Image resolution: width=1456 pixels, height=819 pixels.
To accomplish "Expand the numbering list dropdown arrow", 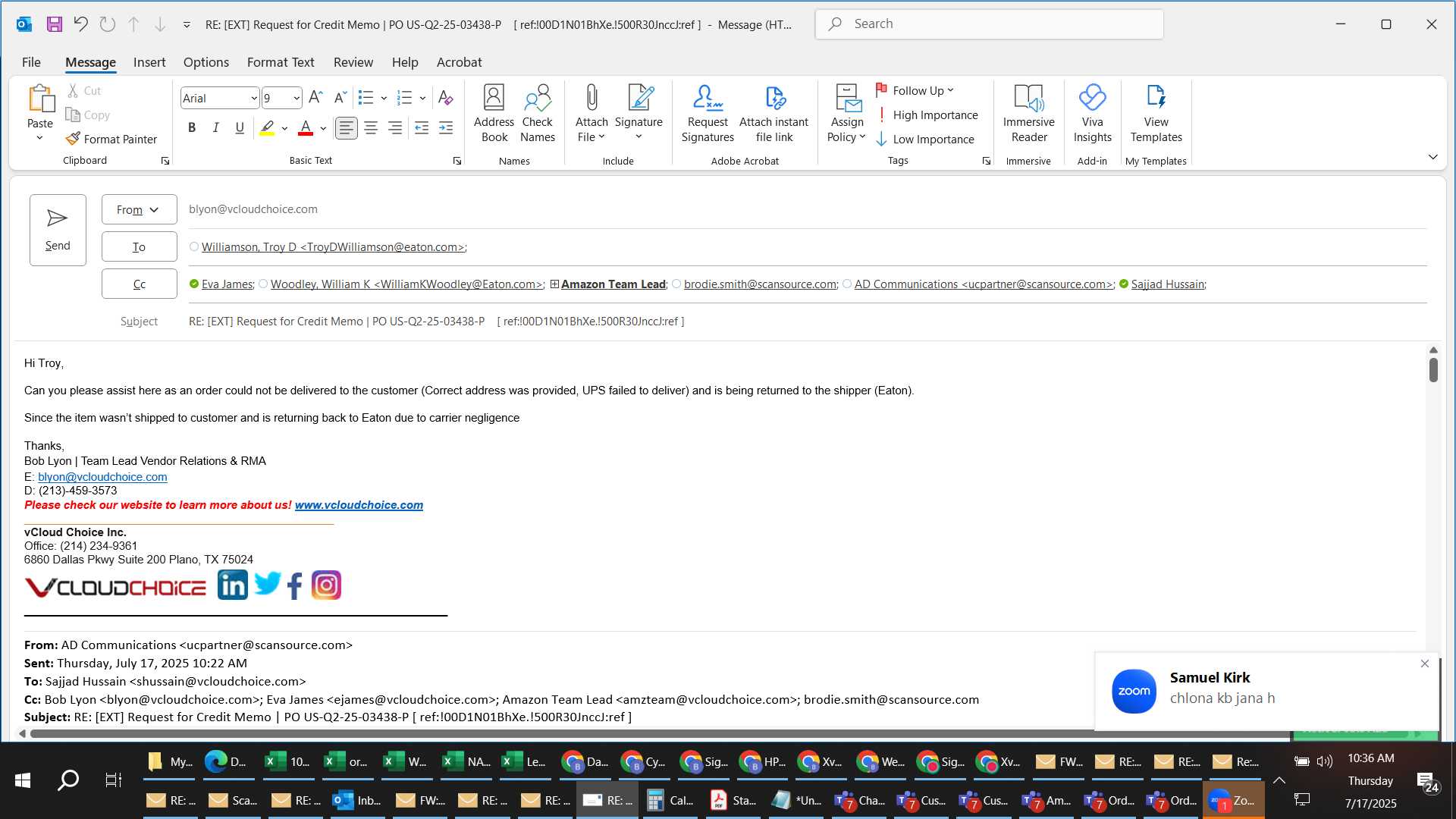I will coord(422,98).
